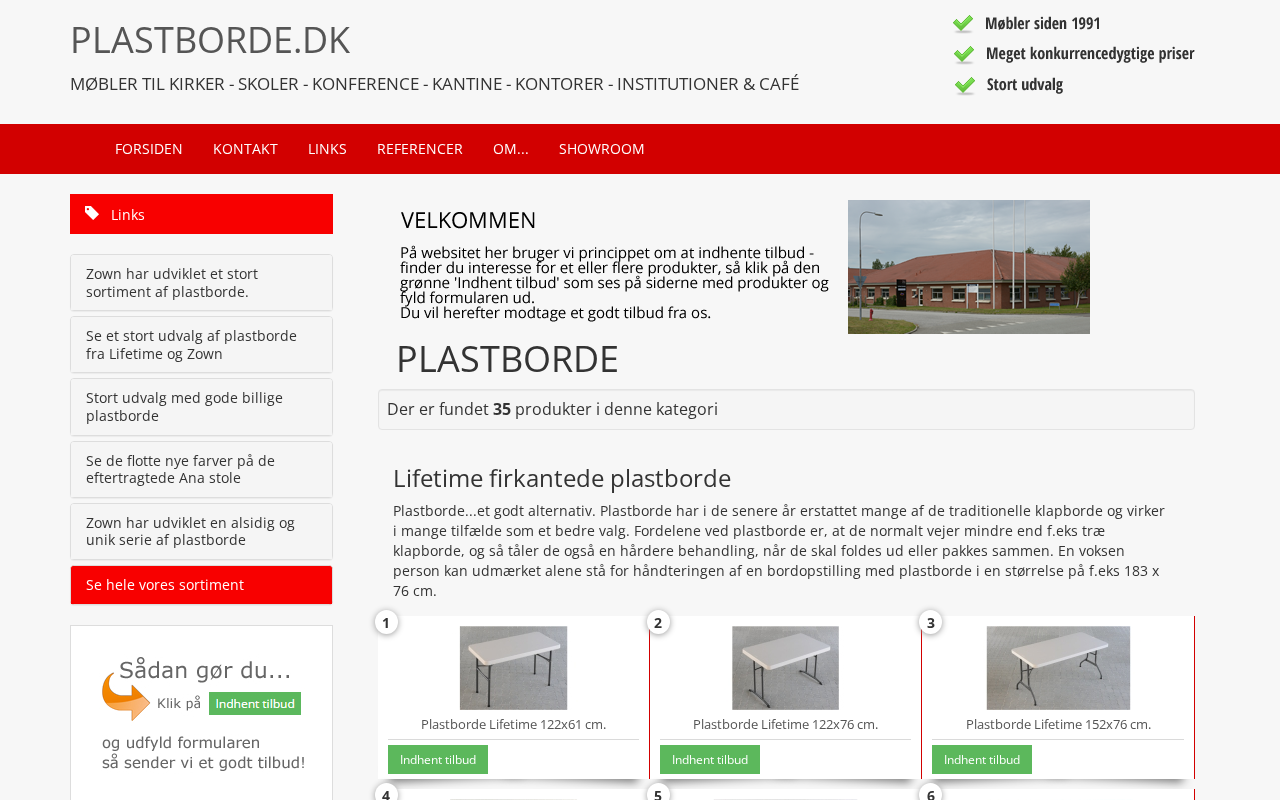Click 'Plastborde Lifetime 122x61 cm.' product name
The height and width of the screenshot is (800, 1280).
click(513, 724)
